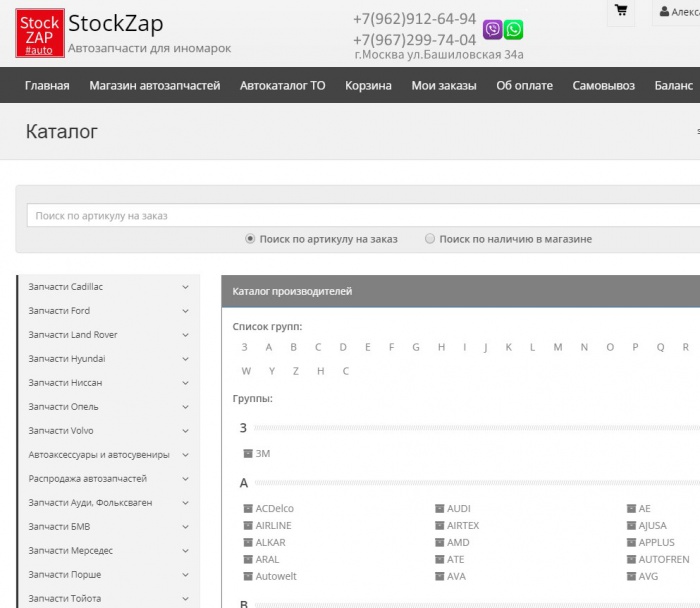The height and width of the screenshot is (608, 700).
Task: Click the article search input field
Action: click(363, 216)
